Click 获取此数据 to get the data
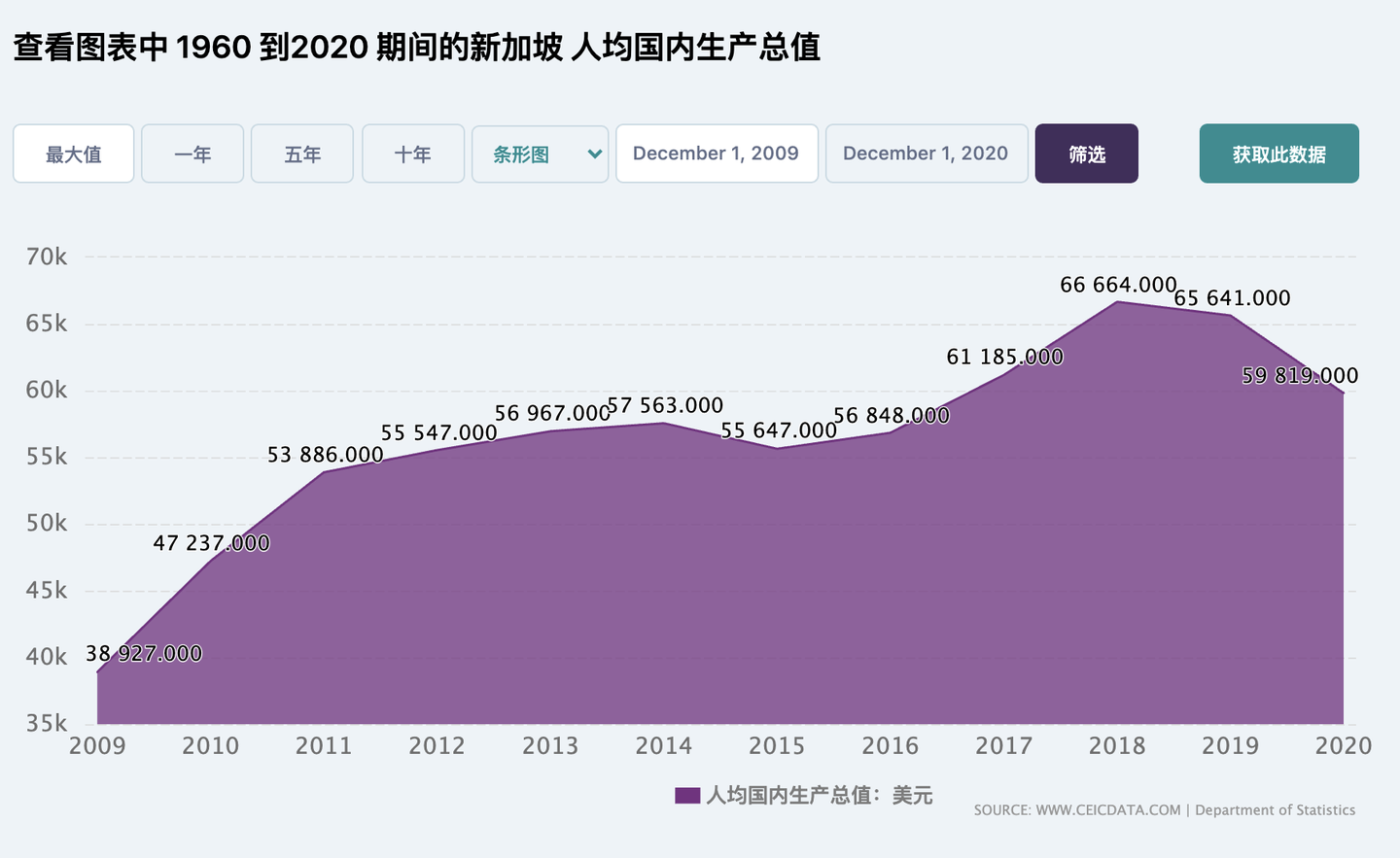This screenshot has width=1400, height=858. 1278,154
